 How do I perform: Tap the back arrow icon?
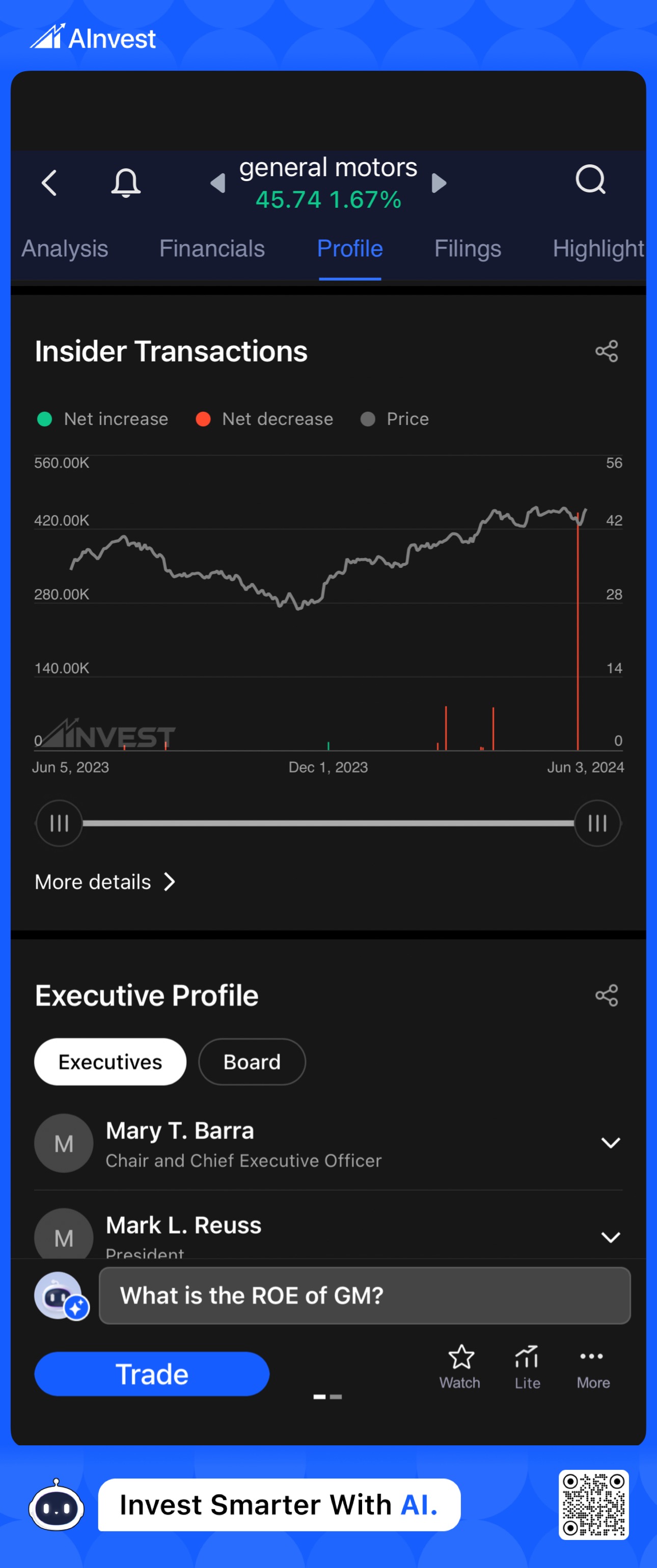(x=49, y=183)
